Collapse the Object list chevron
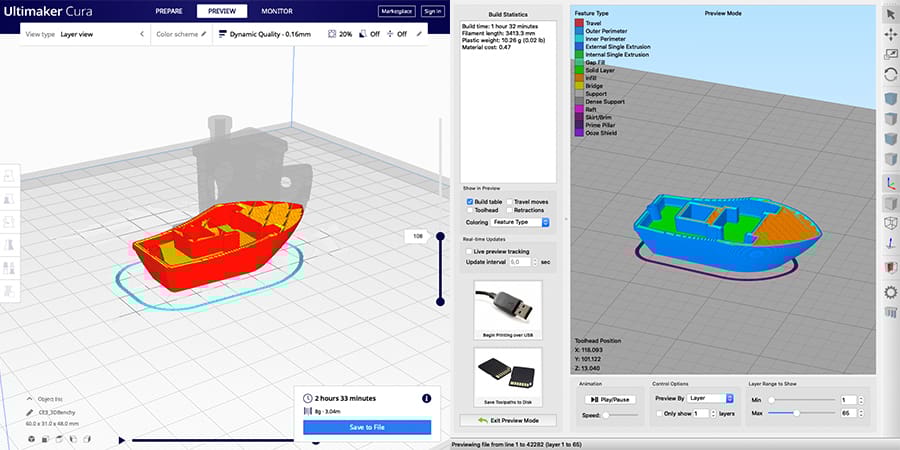Image resolution: width=900 pixels, height=450 pixels. point(29,398)
